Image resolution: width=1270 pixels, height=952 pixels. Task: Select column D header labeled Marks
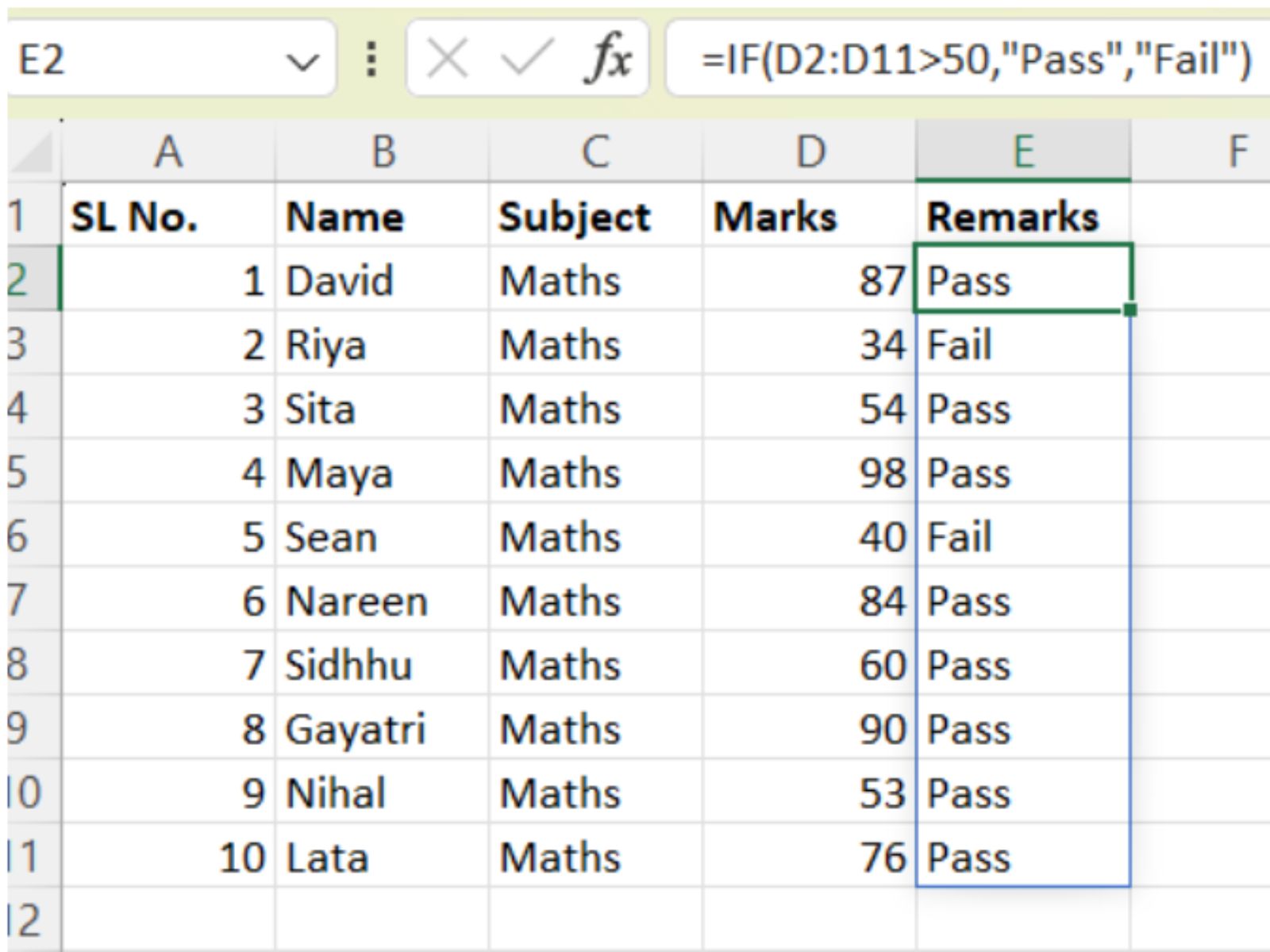pyautogui.click(x=807, y=151)
